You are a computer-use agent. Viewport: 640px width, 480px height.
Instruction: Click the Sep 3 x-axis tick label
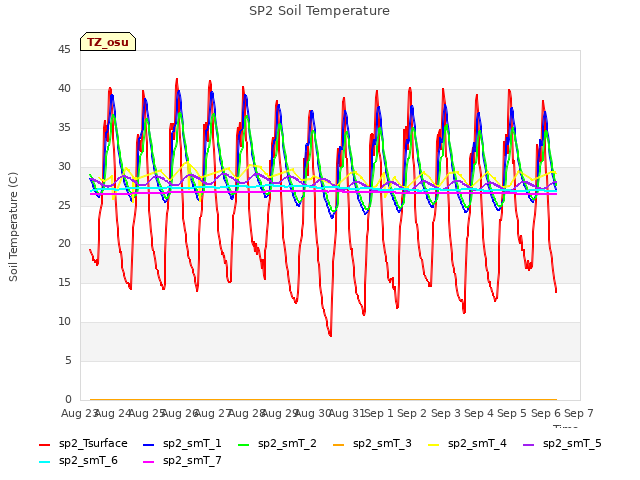(446, 413)
